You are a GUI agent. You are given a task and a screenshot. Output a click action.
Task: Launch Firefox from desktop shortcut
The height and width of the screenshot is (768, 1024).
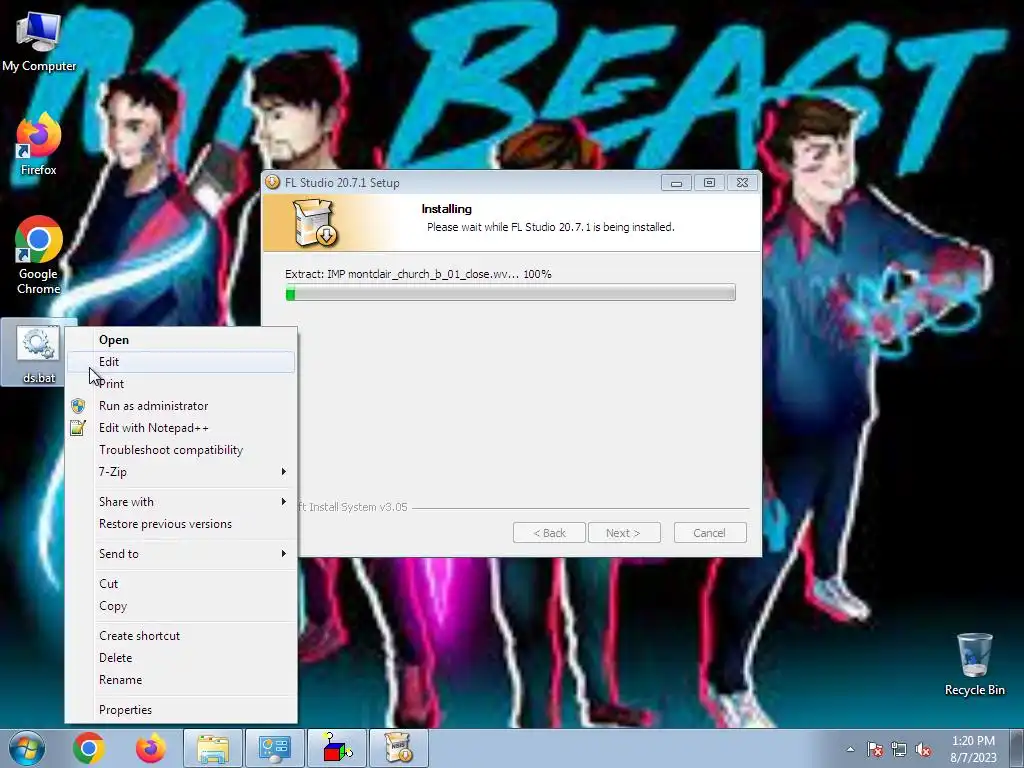[39, 144]
